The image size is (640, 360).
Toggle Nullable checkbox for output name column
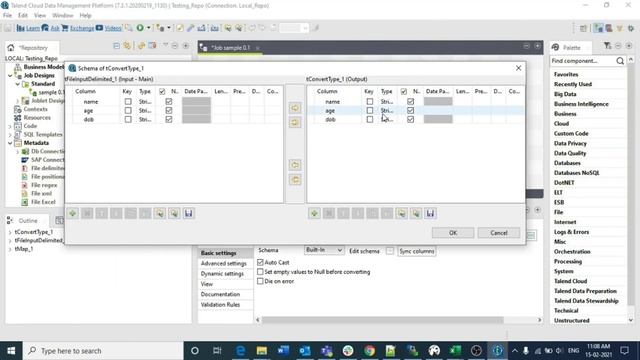coord(410,101)
